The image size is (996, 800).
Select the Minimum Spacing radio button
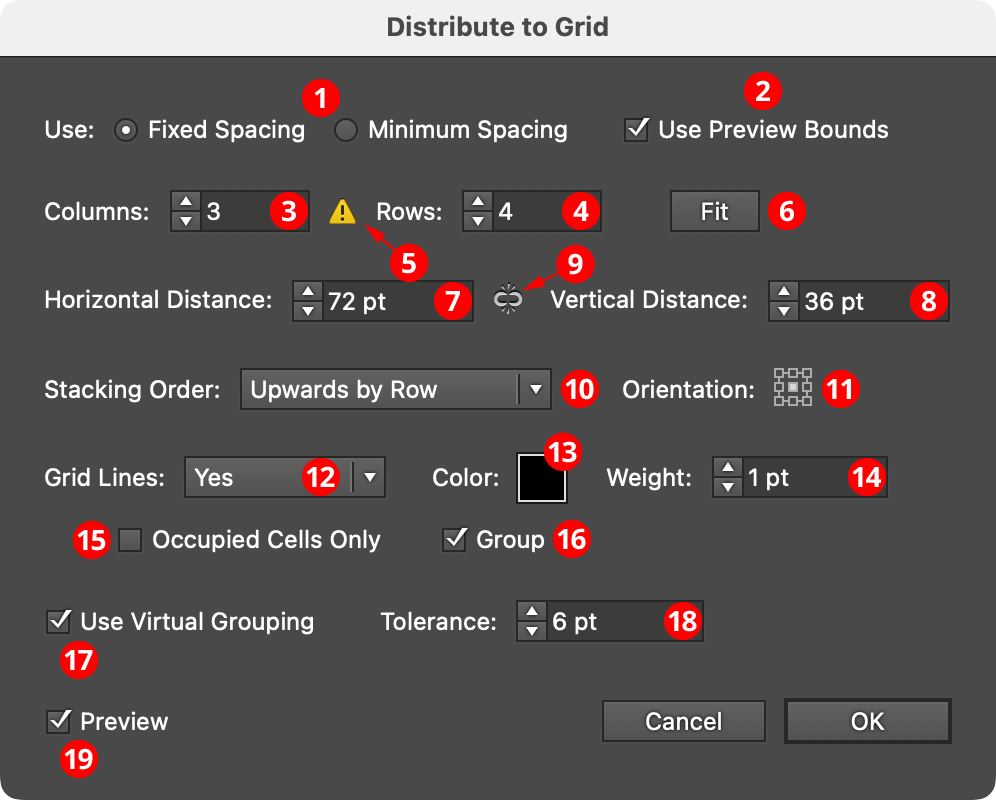[x=345, y=130]
